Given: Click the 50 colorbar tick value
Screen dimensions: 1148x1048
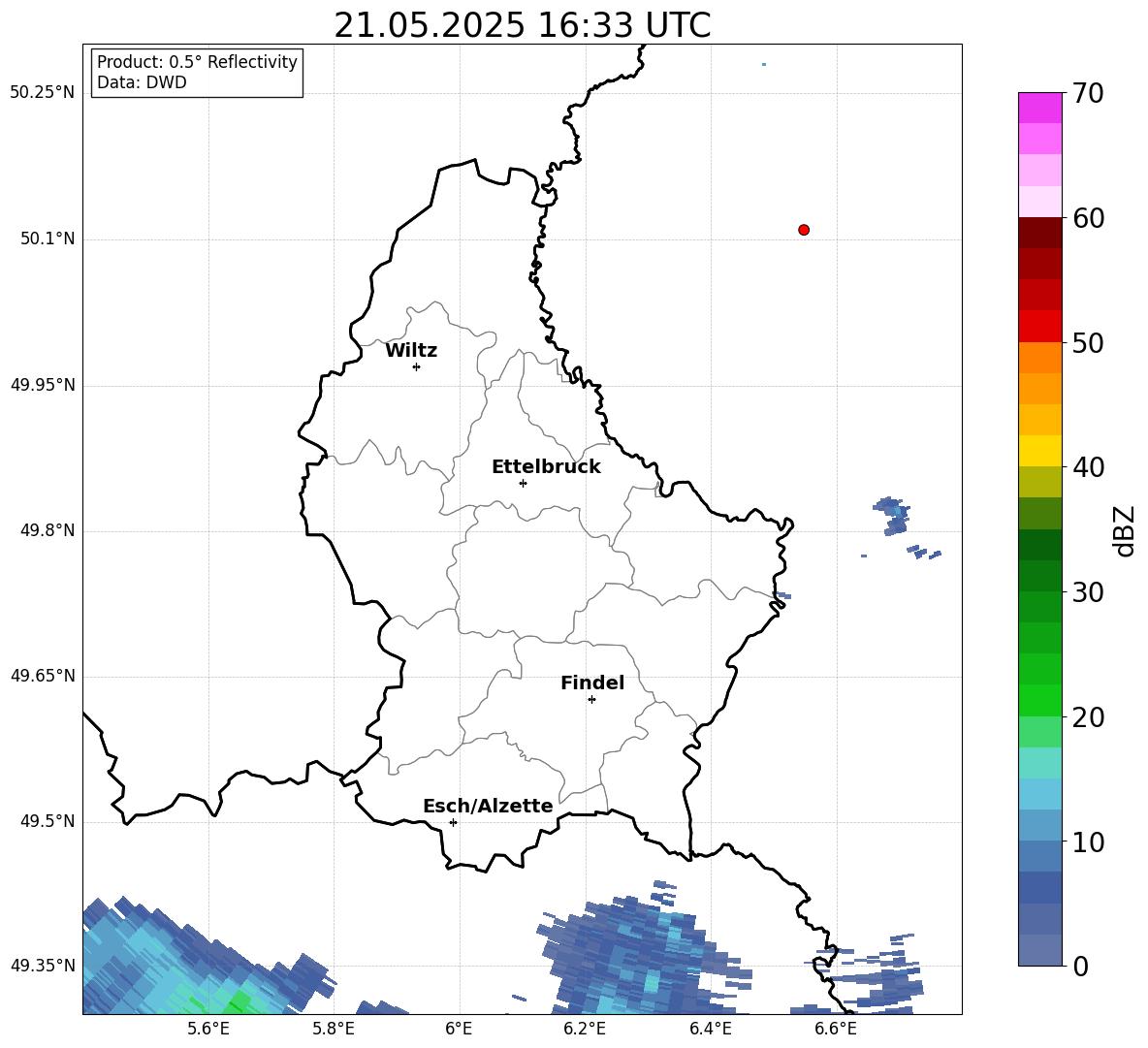Looking at the screenshot, I should point(1088,343).
